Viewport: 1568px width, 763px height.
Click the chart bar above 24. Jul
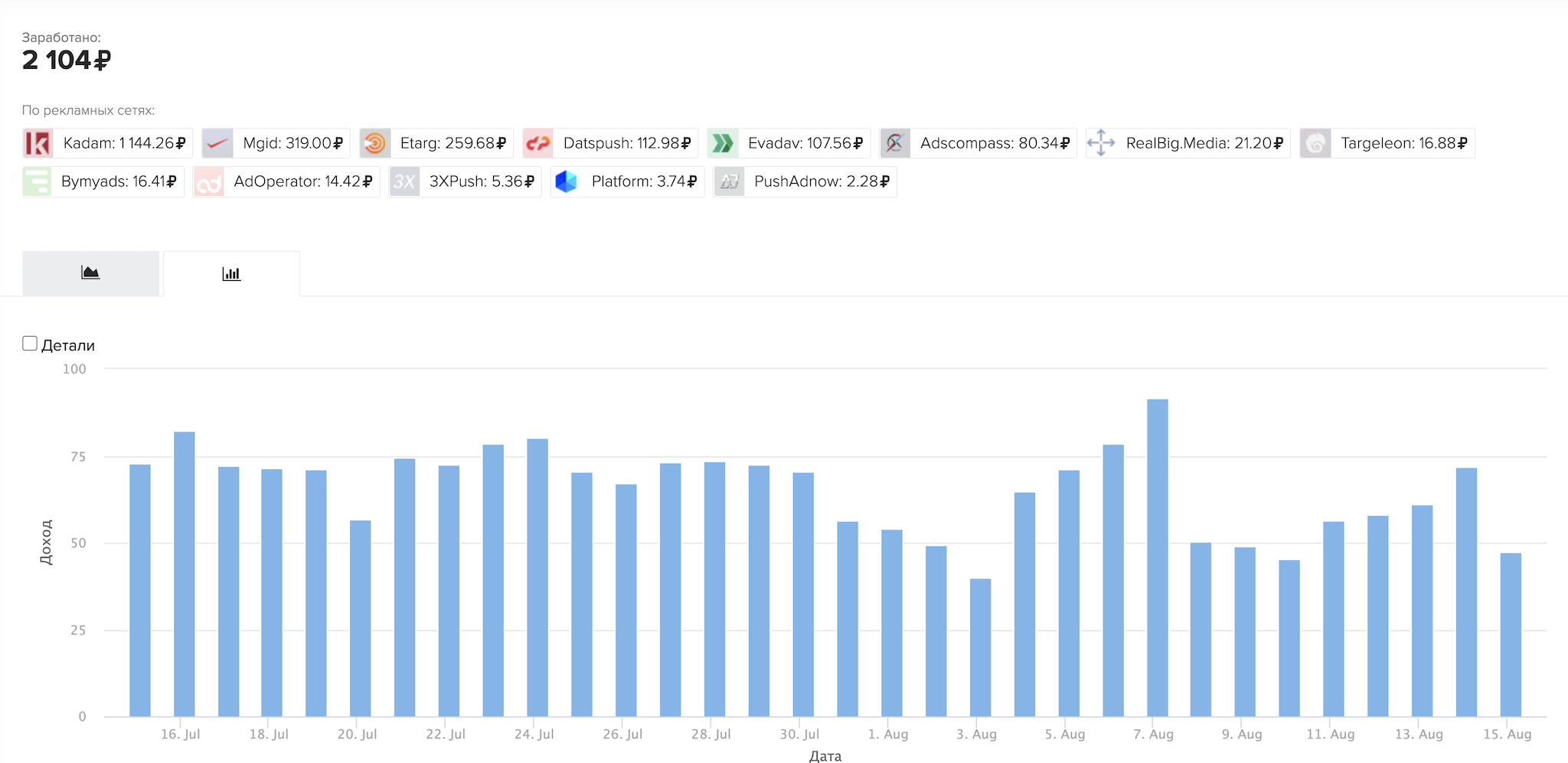537,578
